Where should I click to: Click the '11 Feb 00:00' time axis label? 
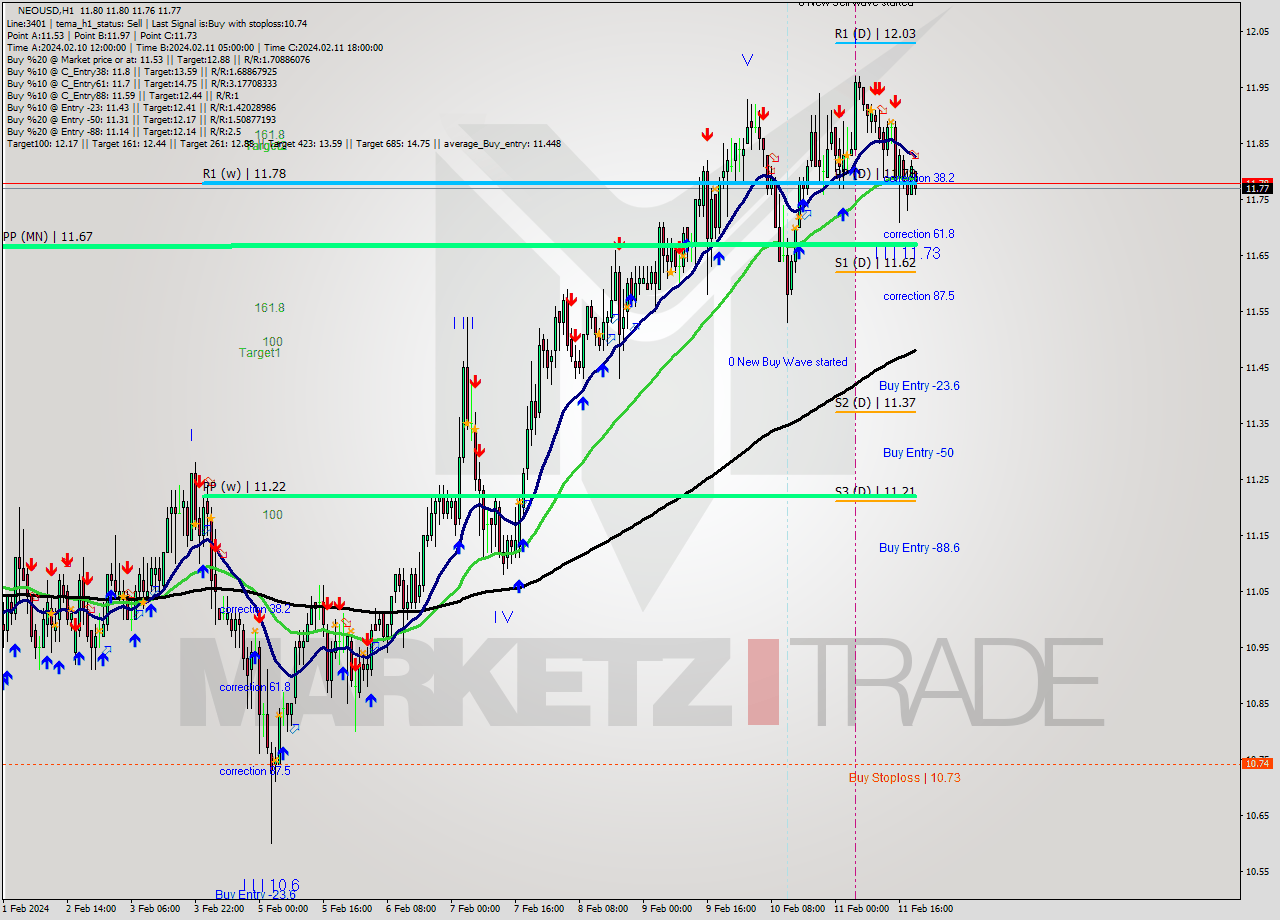pyautogui.click(x=861, y=909)
